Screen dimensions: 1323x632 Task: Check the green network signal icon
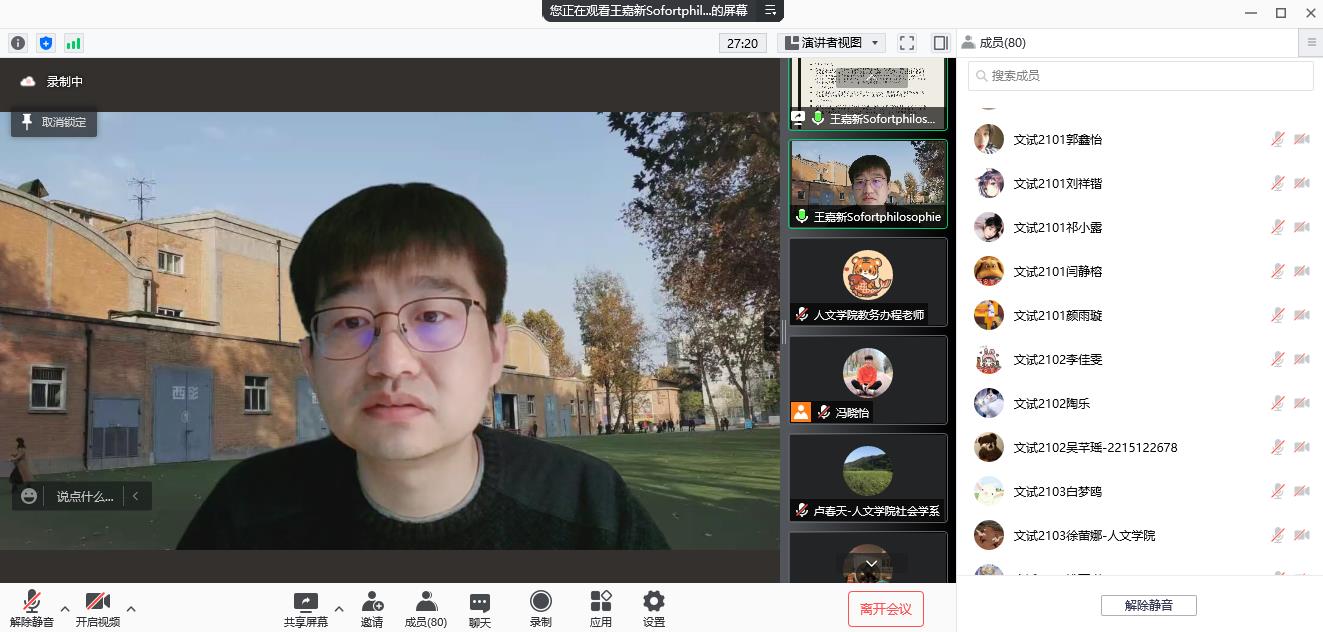click(73, 43)
